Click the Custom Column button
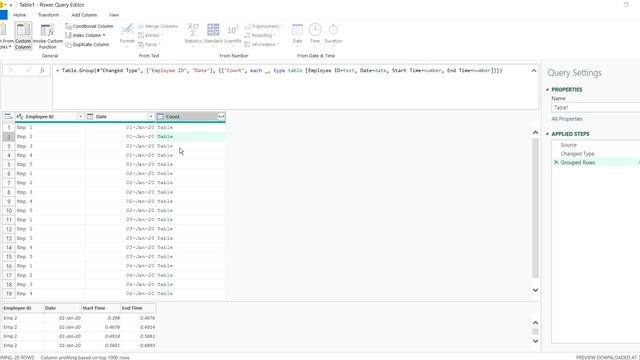640x360 pixels. tap(23, 36)
